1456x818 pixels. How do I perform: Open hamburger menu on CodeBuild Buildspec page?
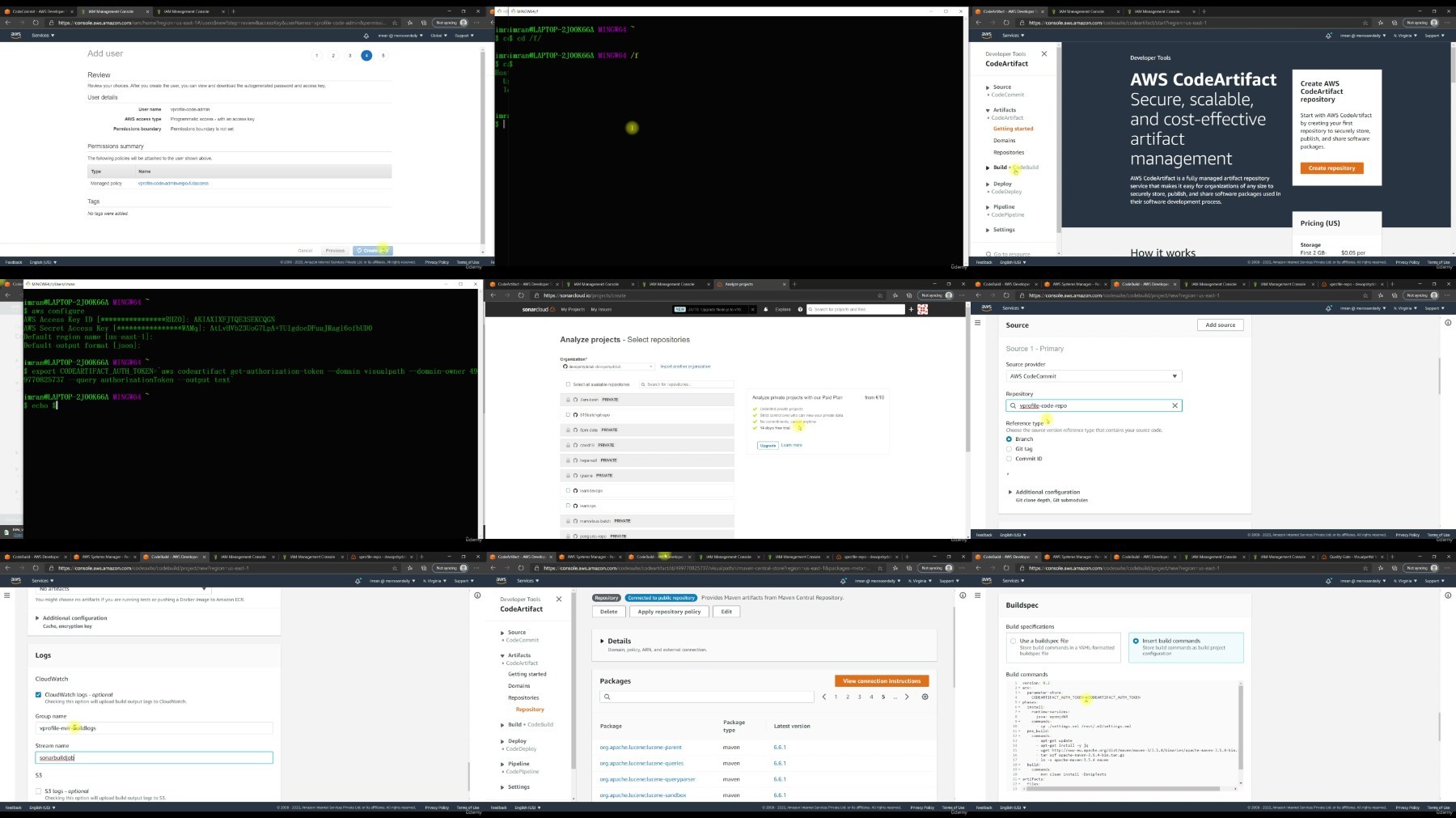(977, 595)
